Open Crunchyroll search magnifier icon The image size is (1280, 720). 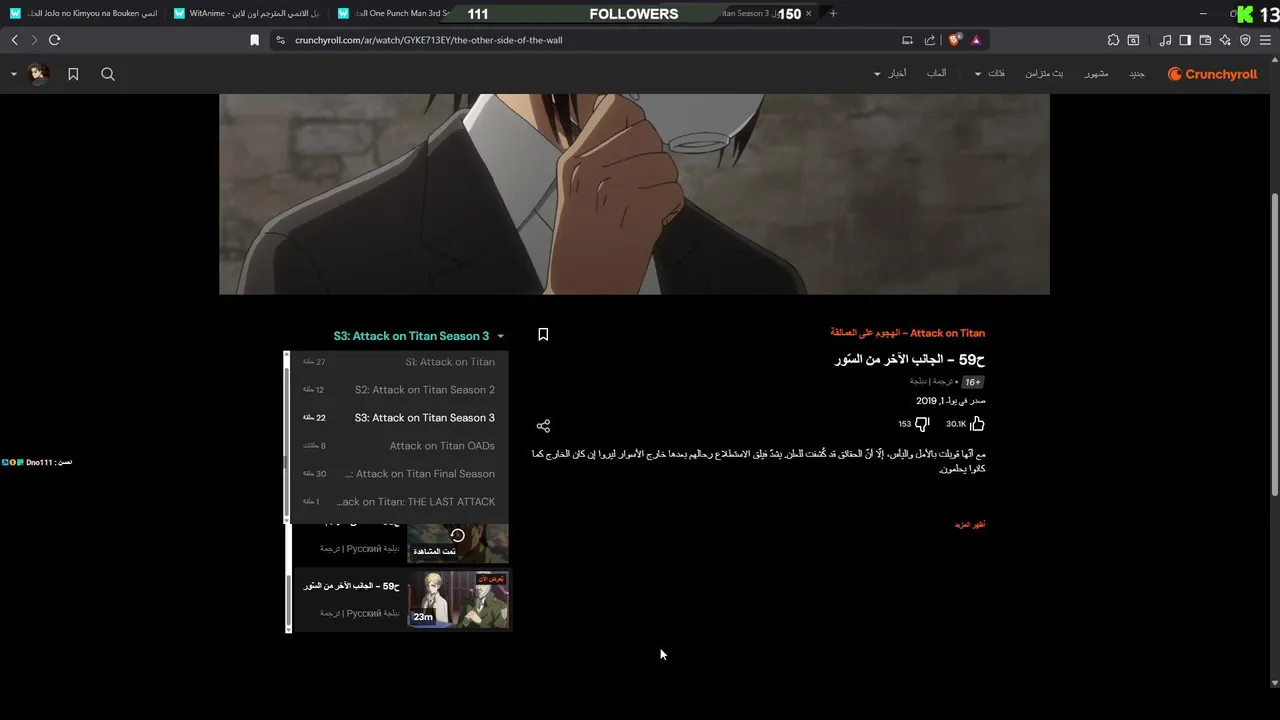coord(108,74)
